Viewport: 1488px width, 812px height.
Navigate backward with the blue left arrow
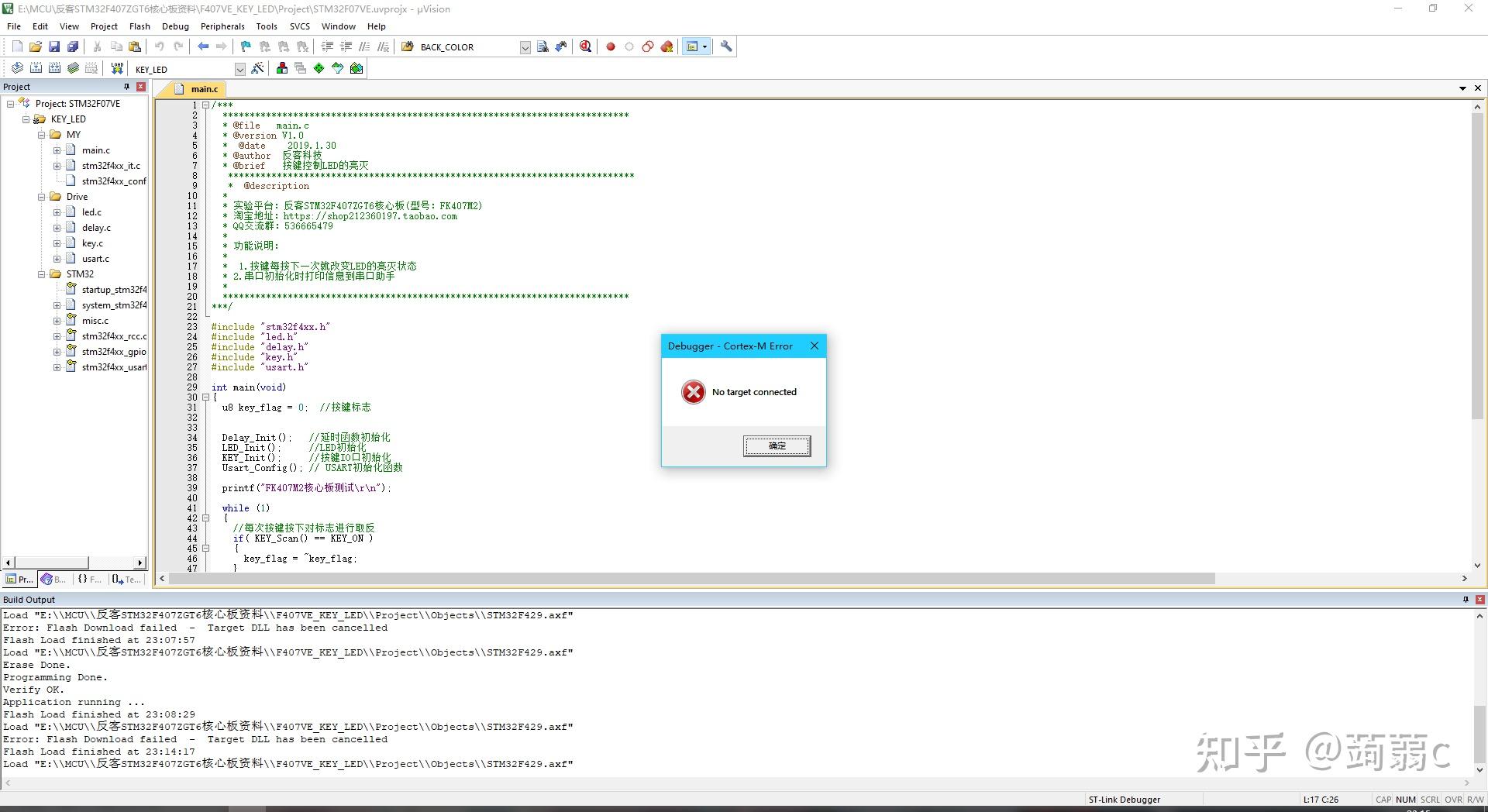click(x=203, y=46)
